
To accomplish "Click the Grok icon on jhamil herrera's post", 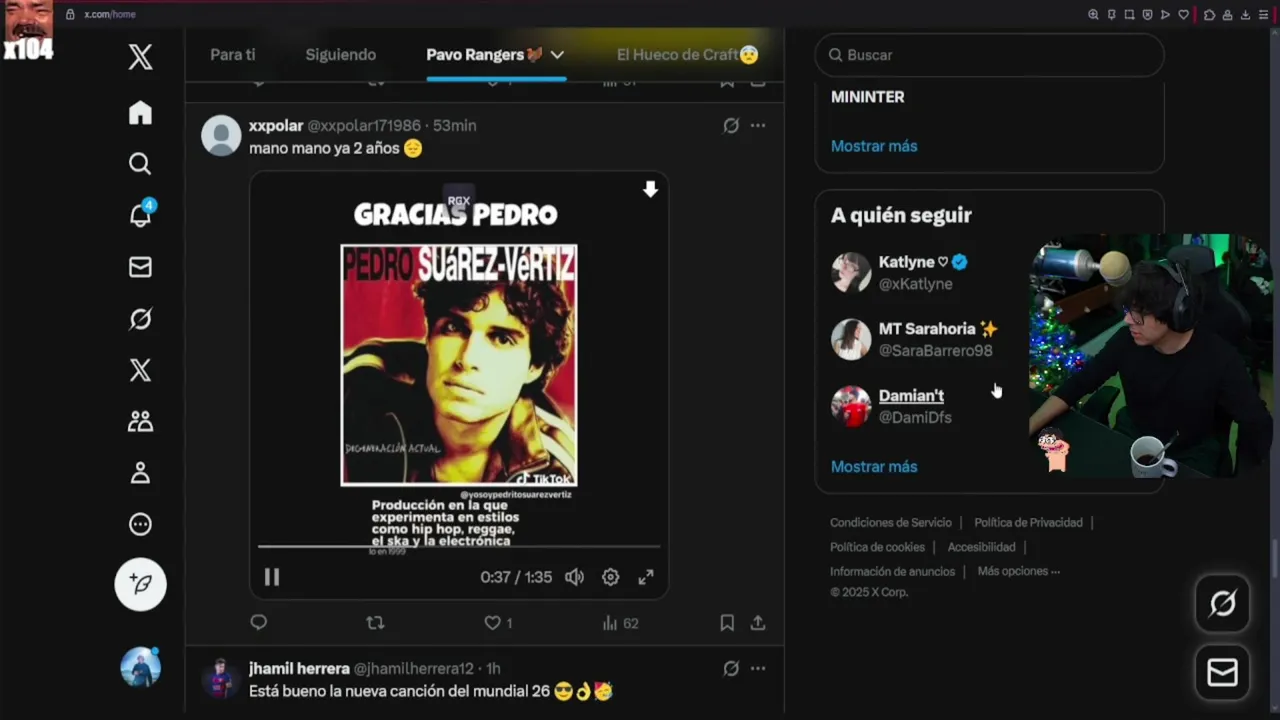I will [731, 669].
